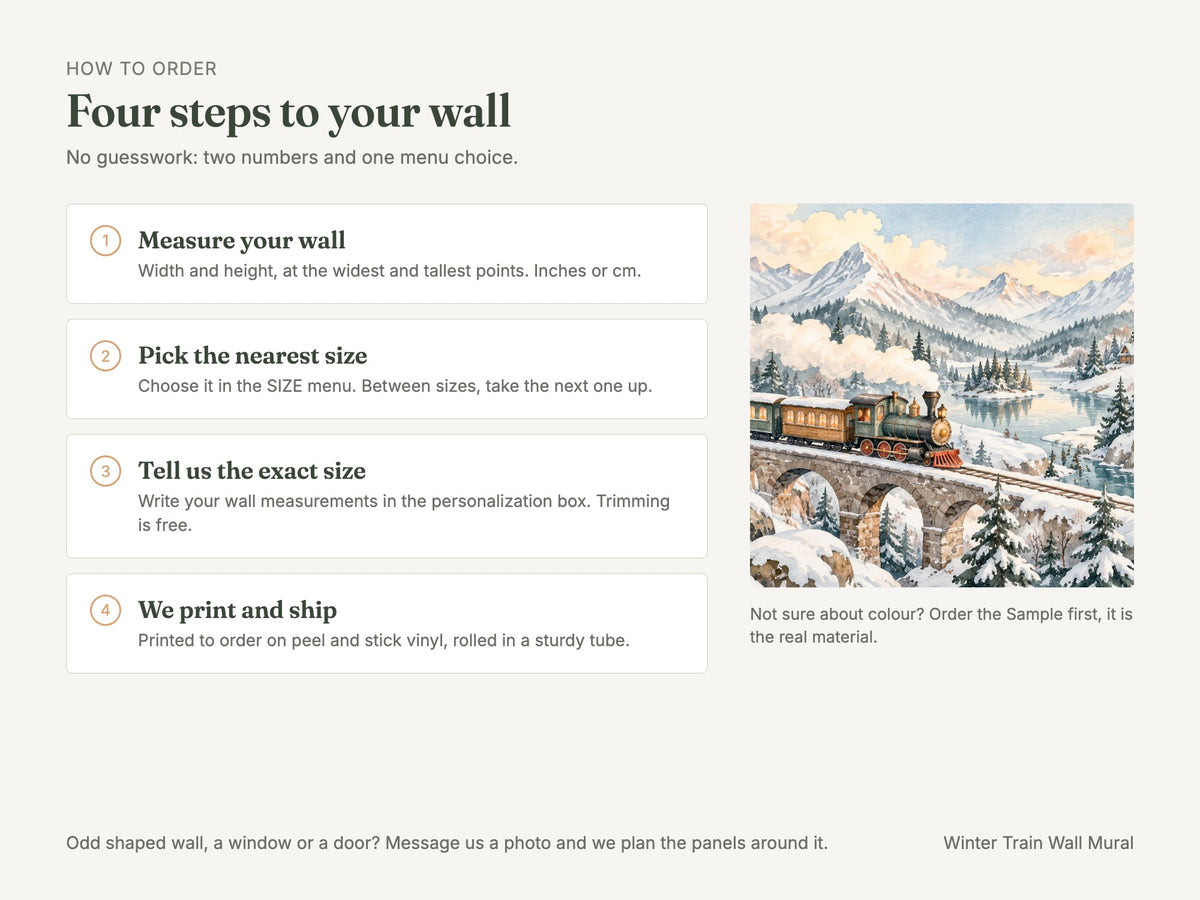
Task: Click the personalization box instruction text
Action: pyautogui.click(x=404, y=513)
